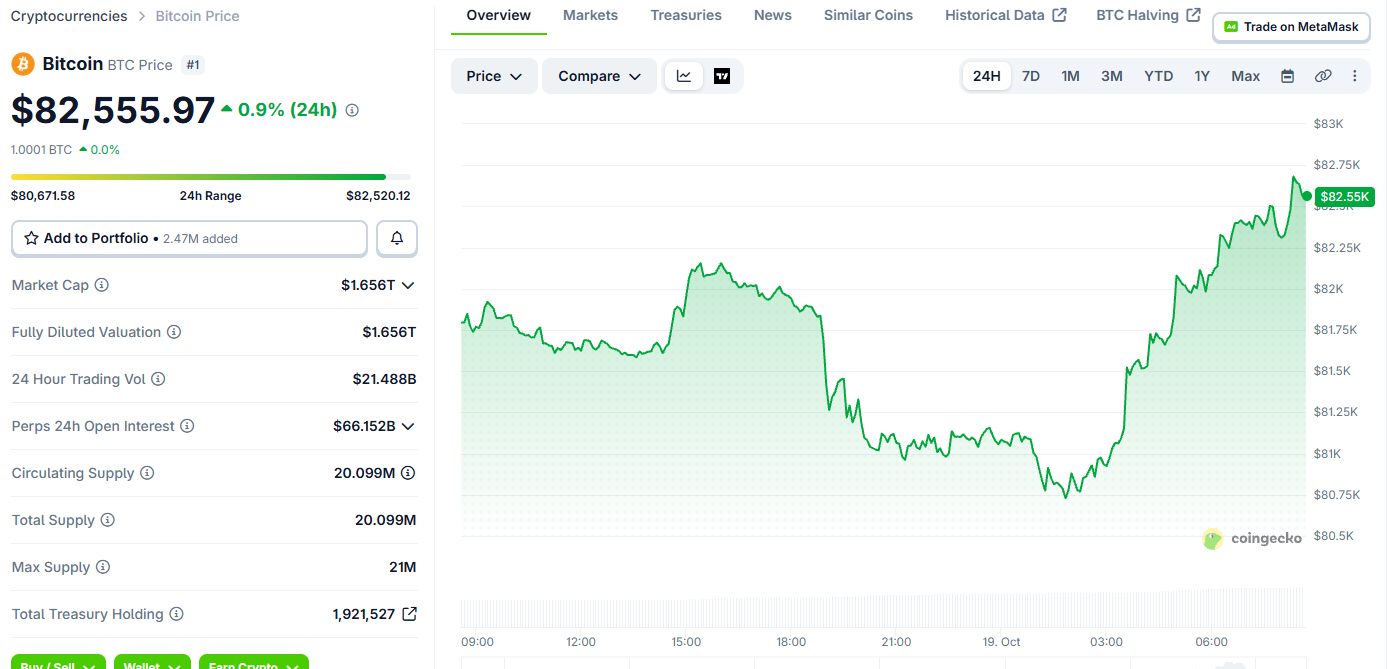Click the price alert bell icon
Image resolution: width=1387 pixels, height=669 pixels.
tap(397, 238)
